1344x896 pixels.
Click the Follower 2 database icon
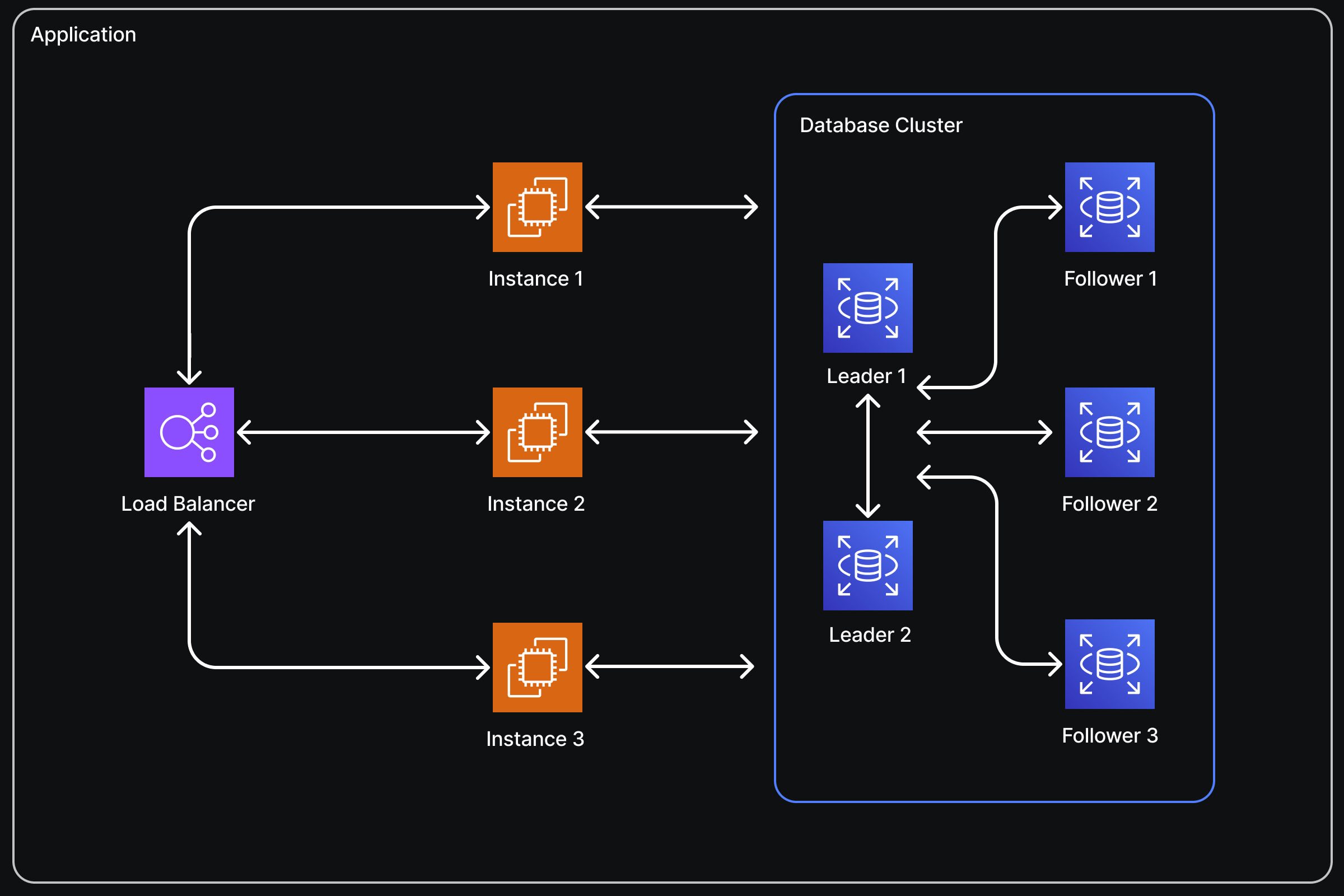click(1109, 432)
